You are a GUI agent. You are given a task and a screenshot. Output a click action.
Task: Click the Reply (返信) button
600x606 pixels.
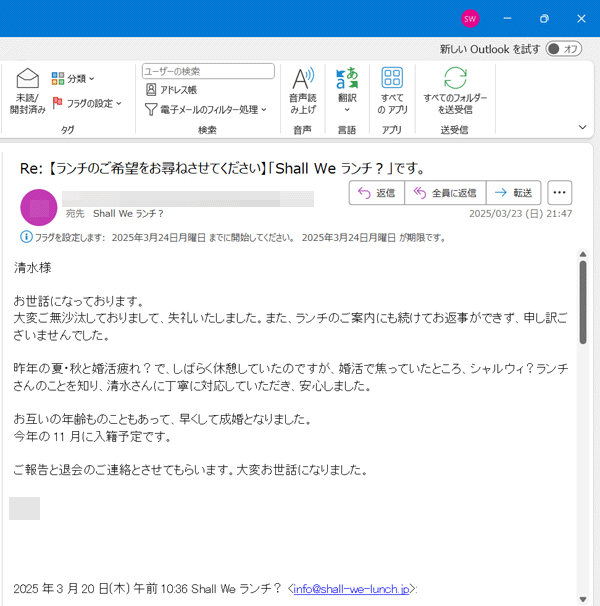tap(376, 193)
